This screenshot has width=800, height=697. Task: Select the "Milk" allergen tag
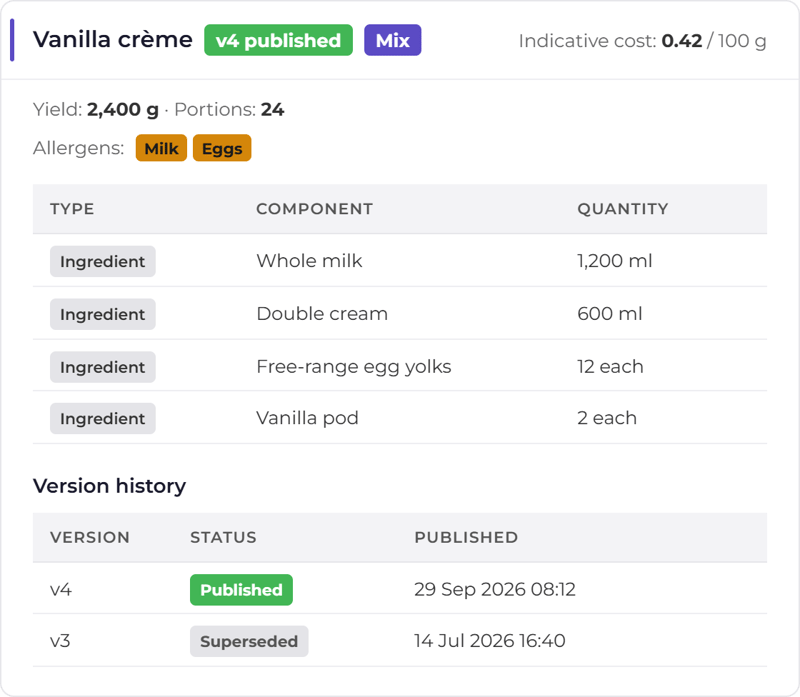[161, 148]
